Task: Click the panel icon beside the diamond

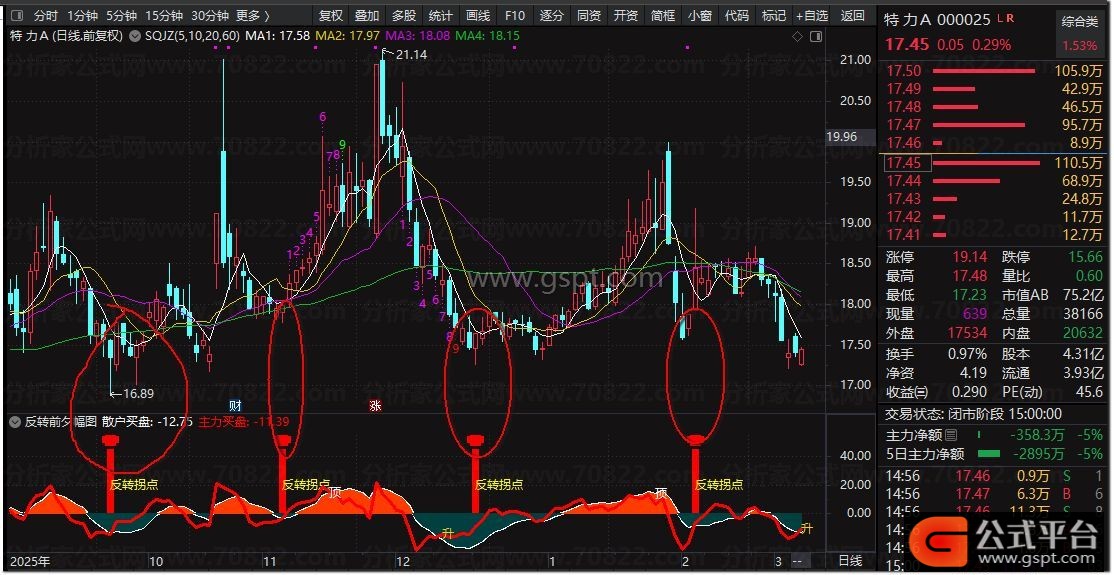Action: (815, 36)
